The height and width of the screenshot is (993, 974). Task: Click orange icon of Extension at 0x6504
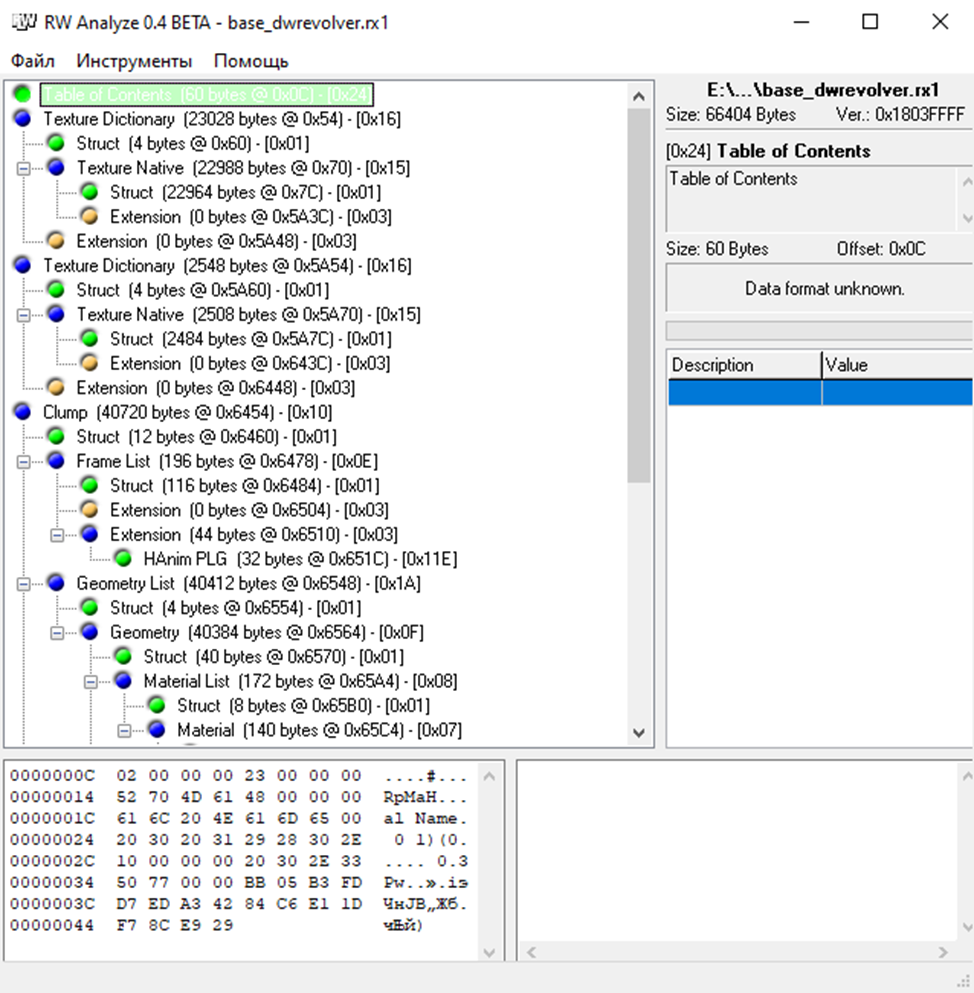(90, 510)
